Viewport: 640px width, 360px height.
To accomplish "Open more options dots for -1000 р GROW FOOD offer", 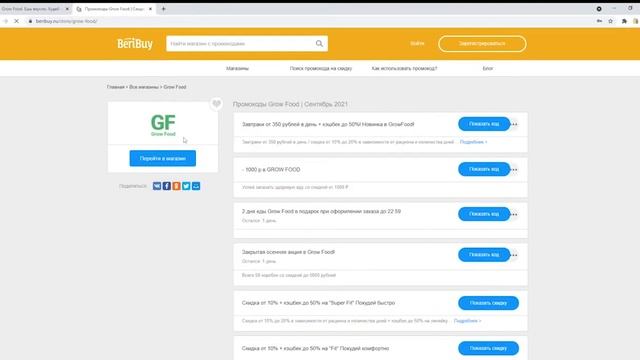I will pyautogui.click(x=515, y=169).
